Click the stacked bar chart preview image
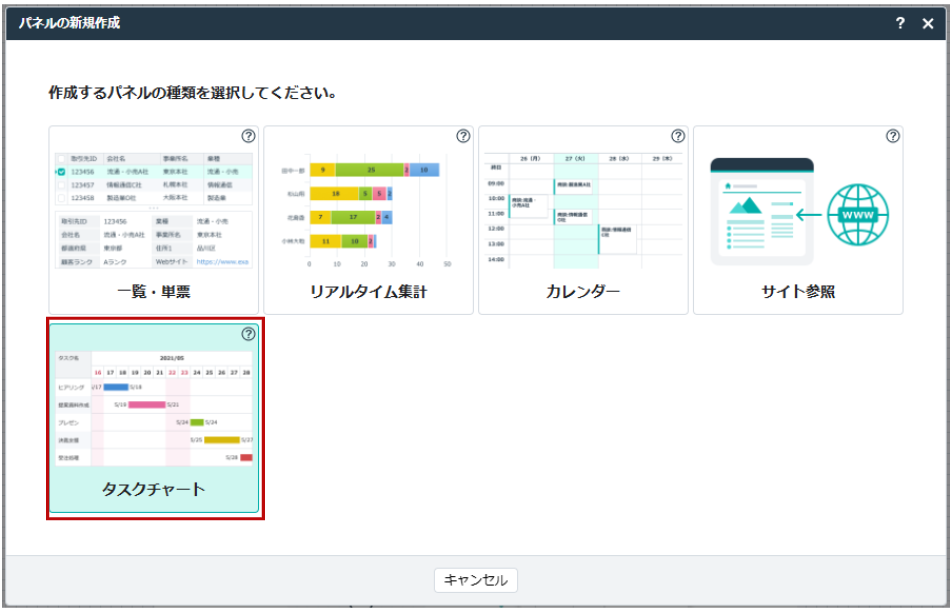The width and height of the screenshot is (951, 610). [368, 210]
